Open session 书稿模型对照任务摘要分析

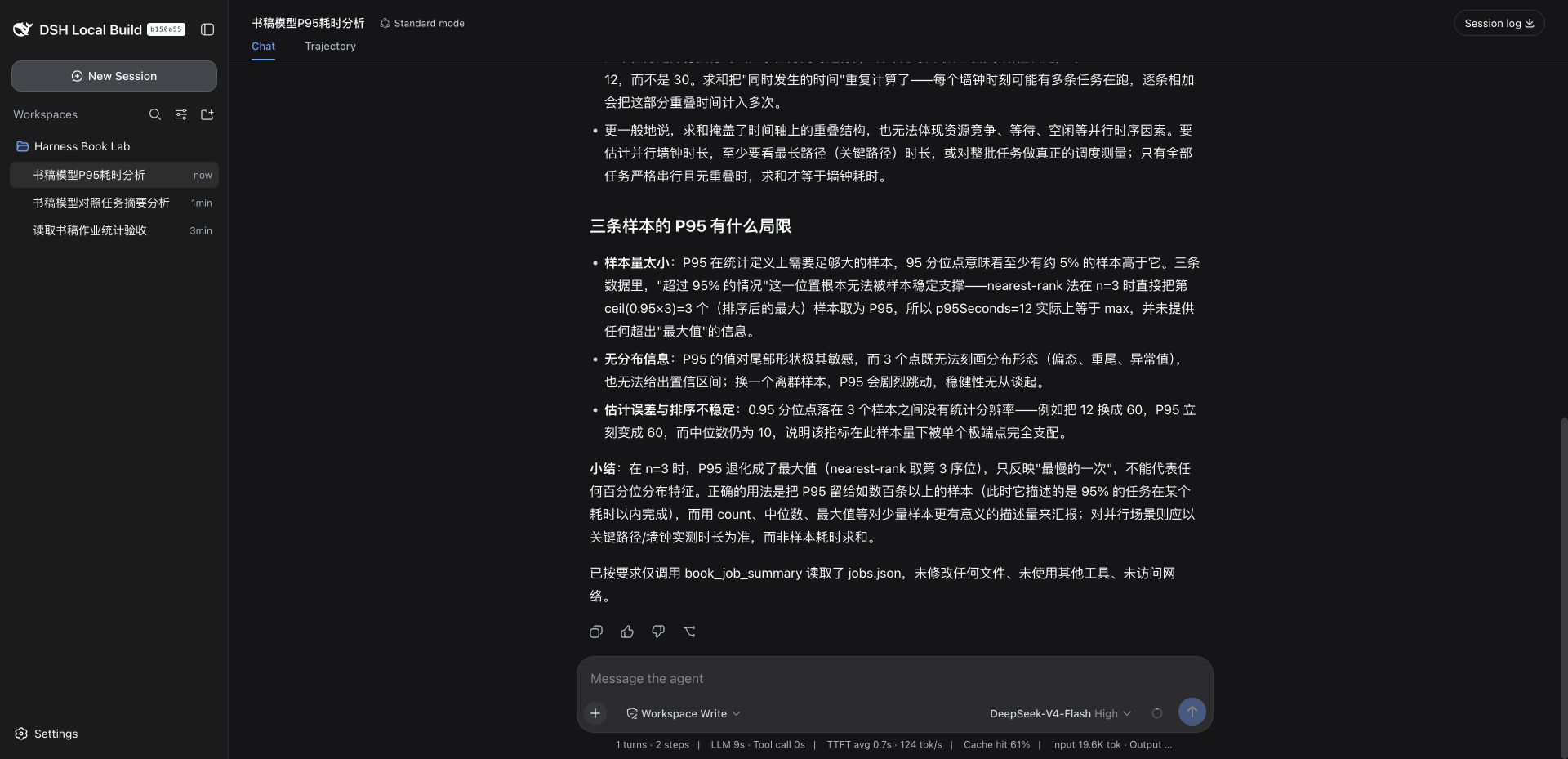(114, 203)
